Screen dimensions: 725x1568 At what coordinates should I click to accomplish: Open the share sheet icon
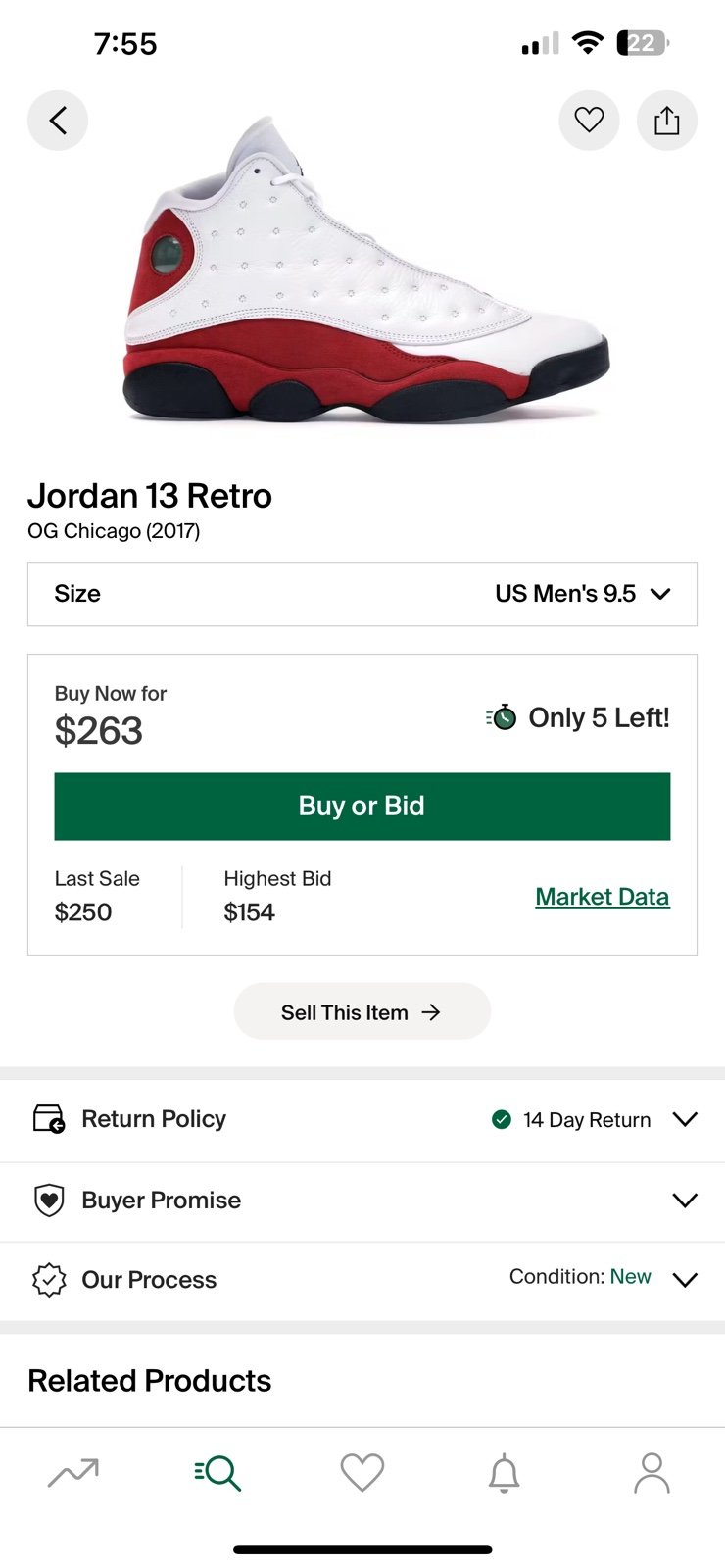pyautogui.click(x=667, y=121)
